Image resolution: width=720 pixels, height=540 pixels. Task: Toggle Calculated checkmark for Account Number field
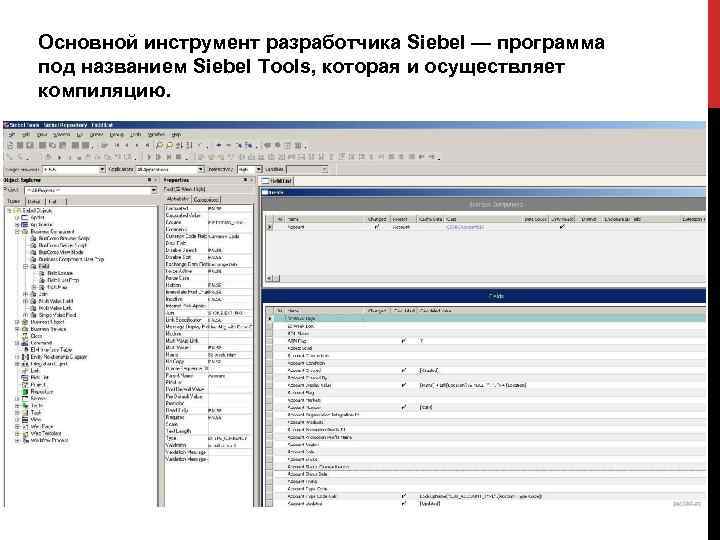[404, 407]
